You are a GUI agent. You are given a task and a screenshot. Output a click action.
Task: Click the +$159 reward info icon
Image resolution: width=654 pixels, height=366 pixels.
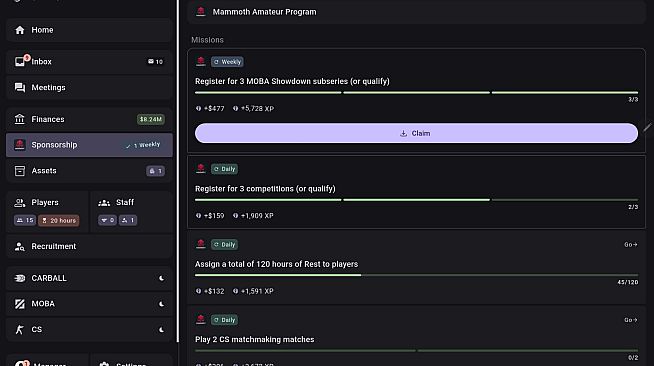coord(199,216)
